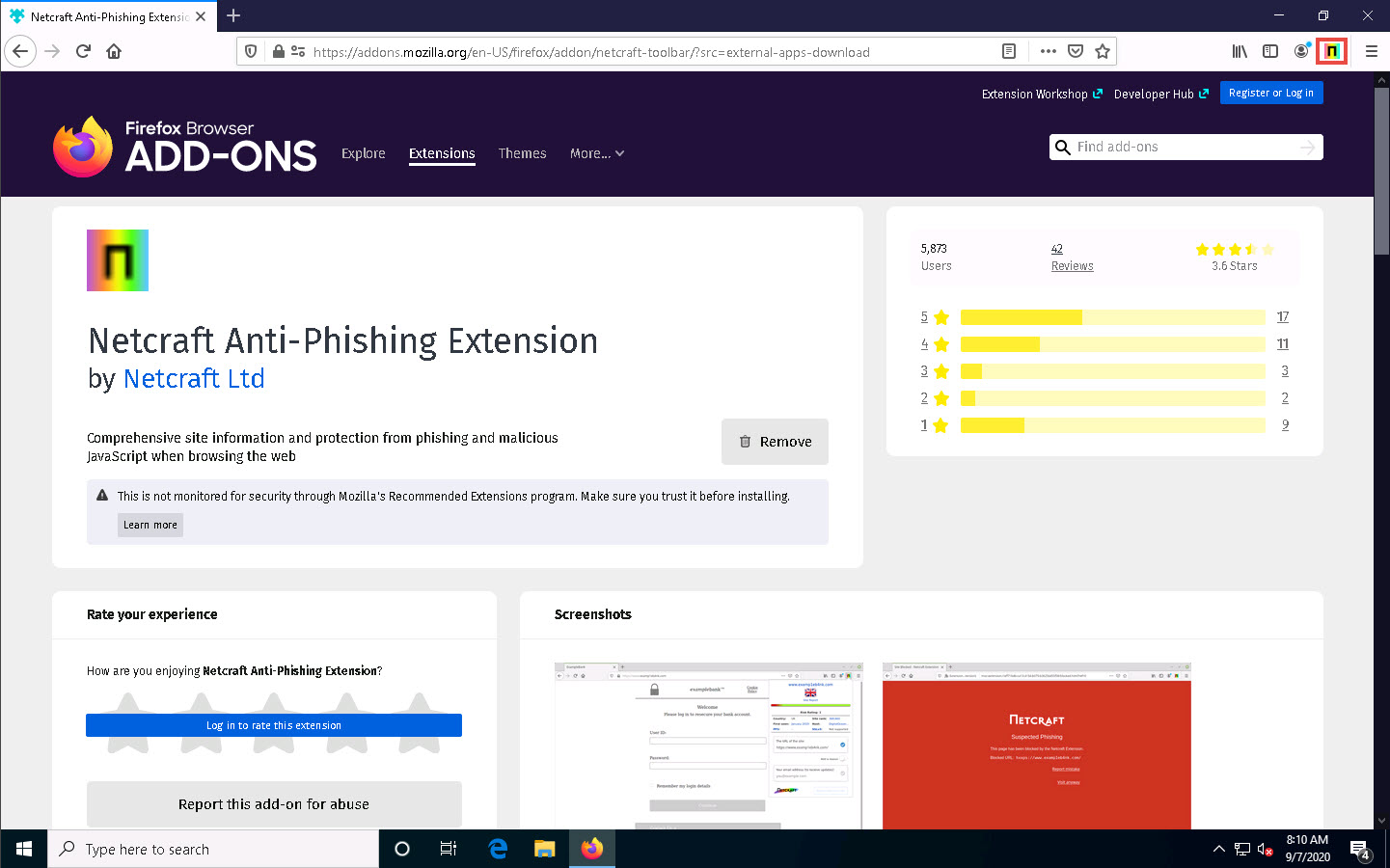The width and height of the screenshot is (1390, 868).
Task: Click the 1-star rating bar
Action: [1113, 425]
